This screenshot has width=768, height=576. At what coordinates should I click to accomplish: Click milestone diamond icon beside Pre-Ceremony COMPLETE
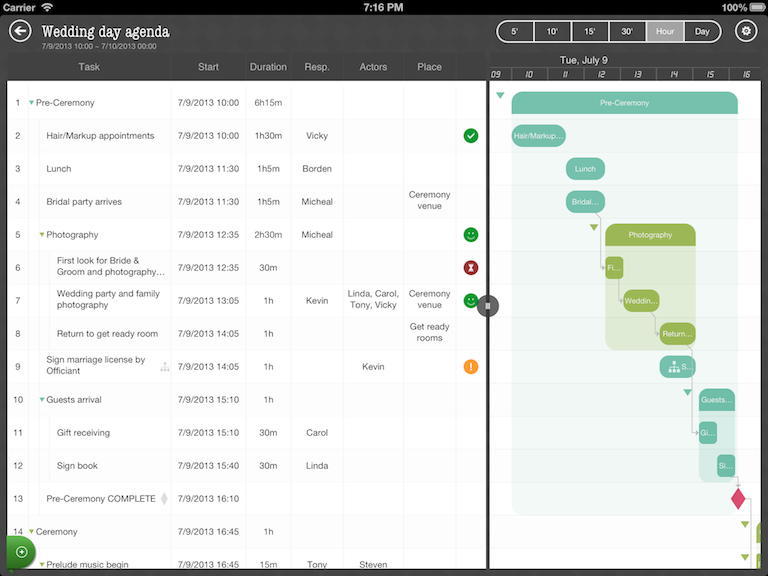(164, 499)
